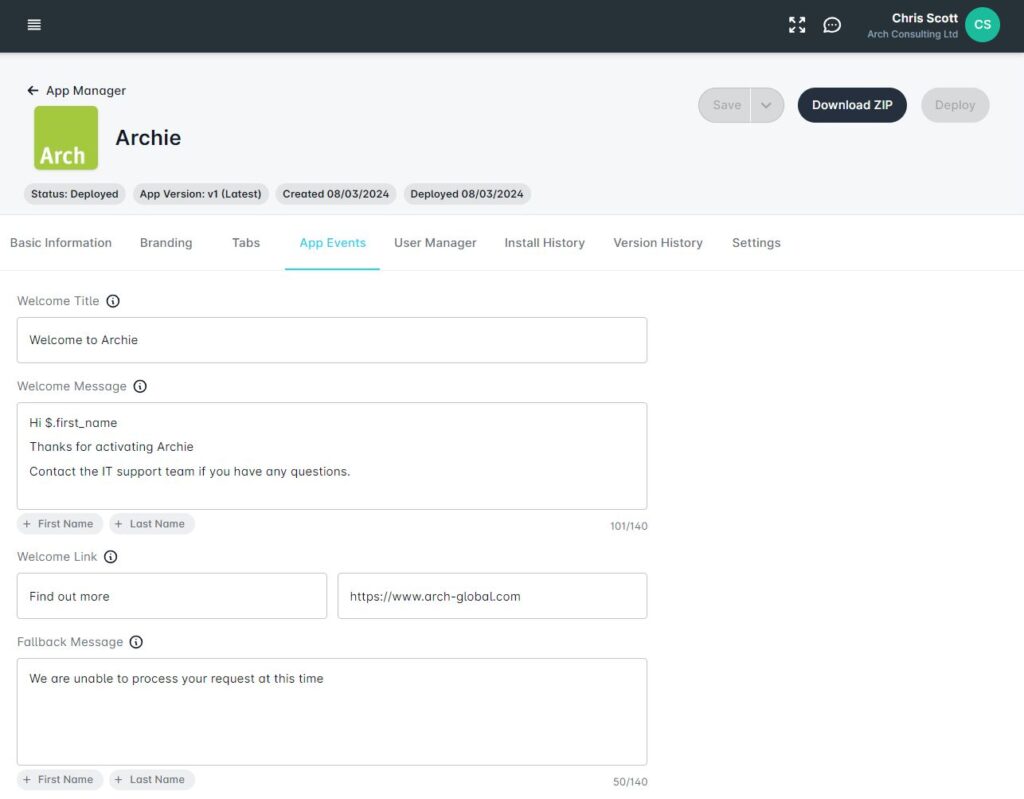Open the hamburger navigation menu
The height and width of the screenshot is (799, 1024).
point(34,25)
